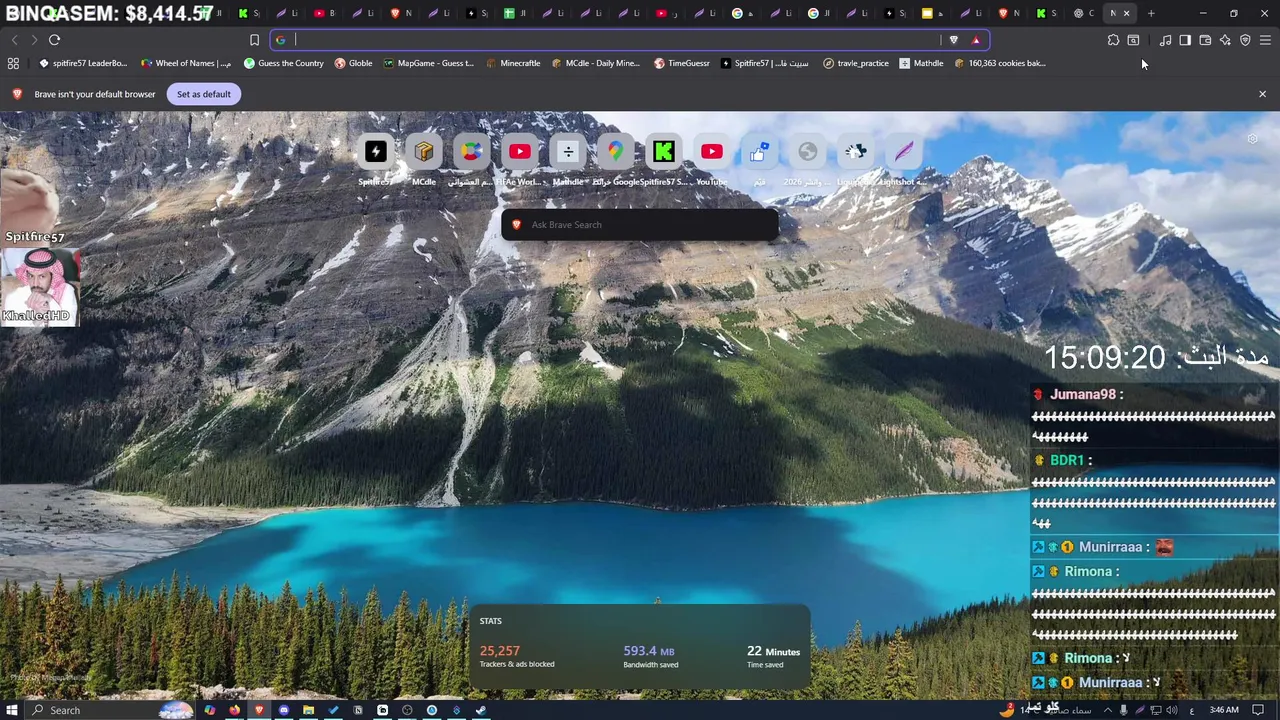Open the Brave Wallet icon
1280x720 pixels.
[x=1205, y=40]
